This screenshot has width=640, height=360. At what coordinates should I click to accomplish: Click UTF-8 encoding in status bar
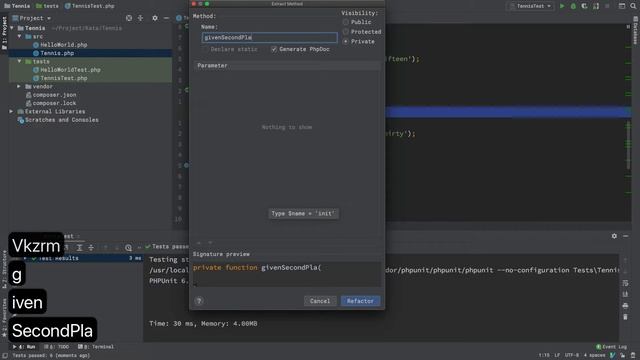[x=571, y=356]
